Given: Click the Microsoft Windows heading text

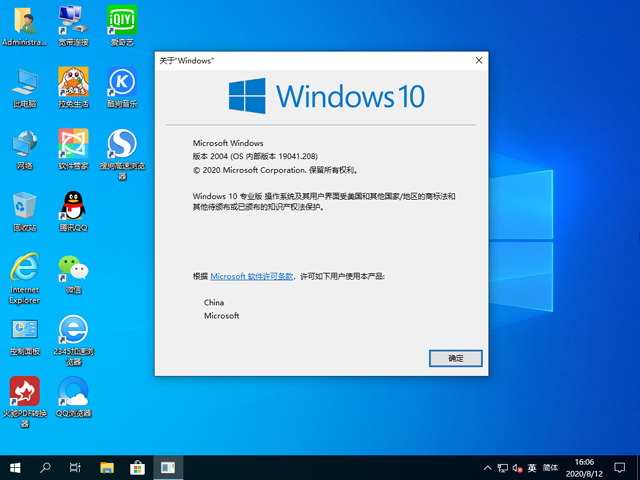Looking at the screenshot, I should pos(228,143).
